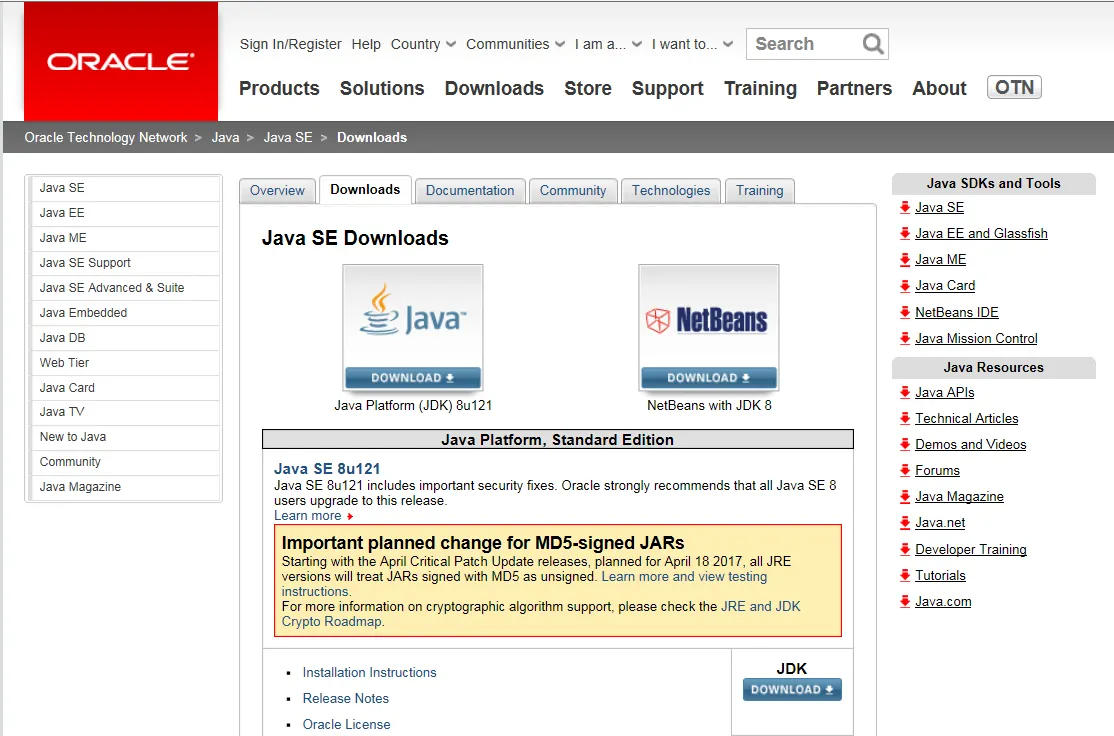Click the red arrow icon beside Java.com
The width and height of the screenshot is (1114, 736).
tap(904, 602)
